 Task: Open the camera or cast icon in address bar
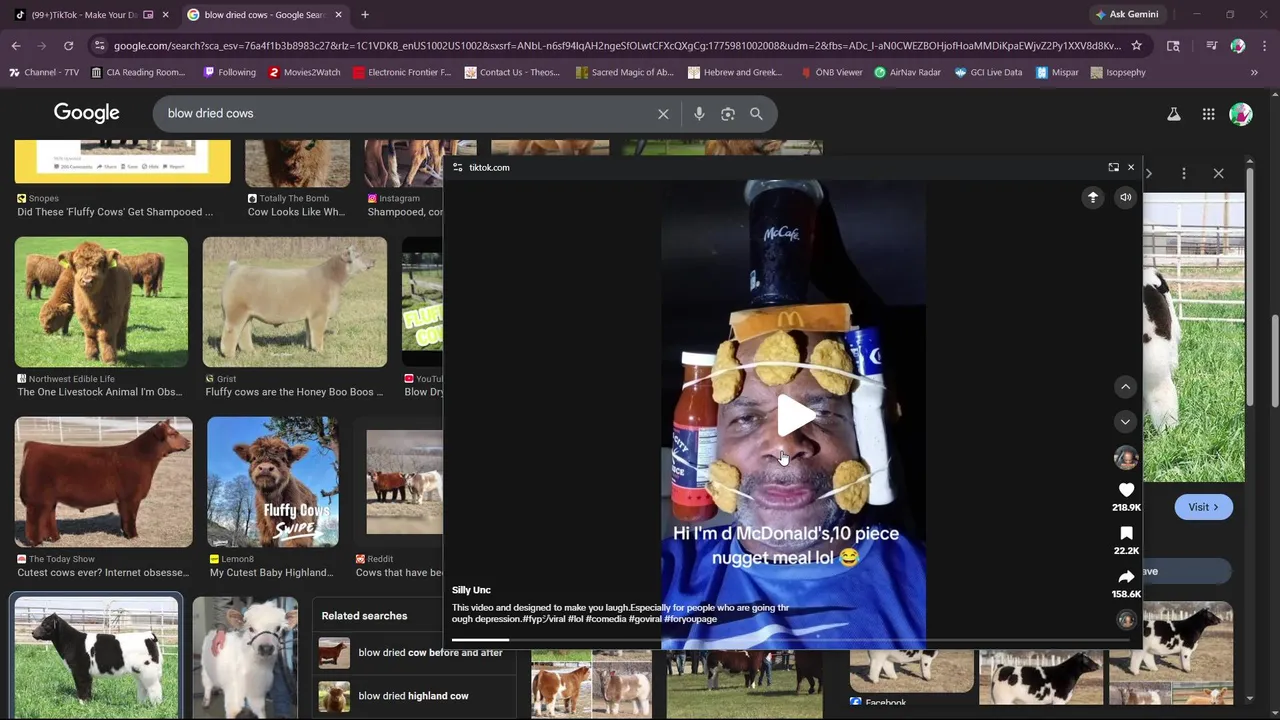(1173, 46)
